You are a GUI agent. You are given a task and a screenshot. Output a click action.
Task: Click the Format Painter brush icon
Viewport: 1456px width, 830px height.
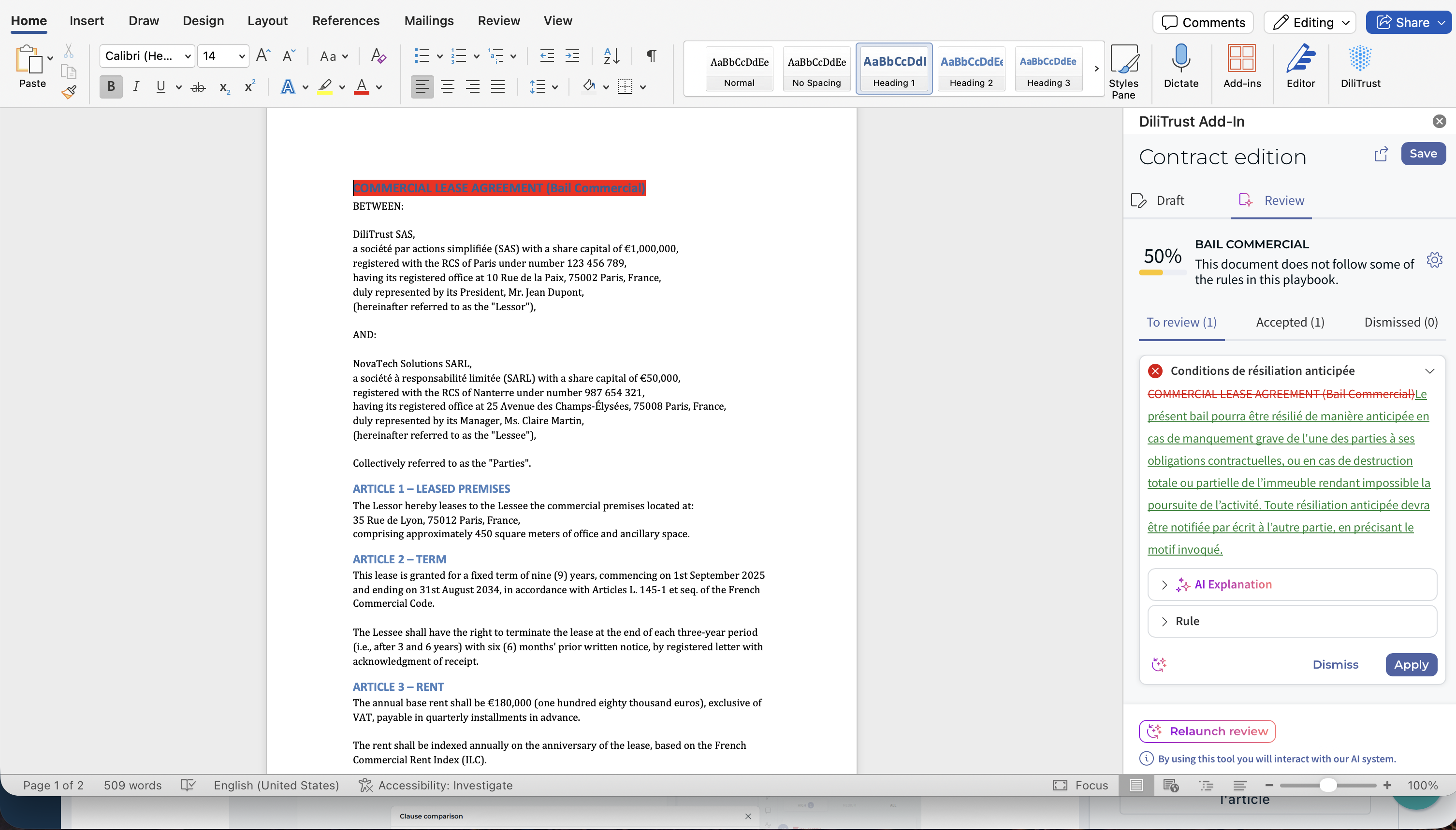[x=69, y=92]
